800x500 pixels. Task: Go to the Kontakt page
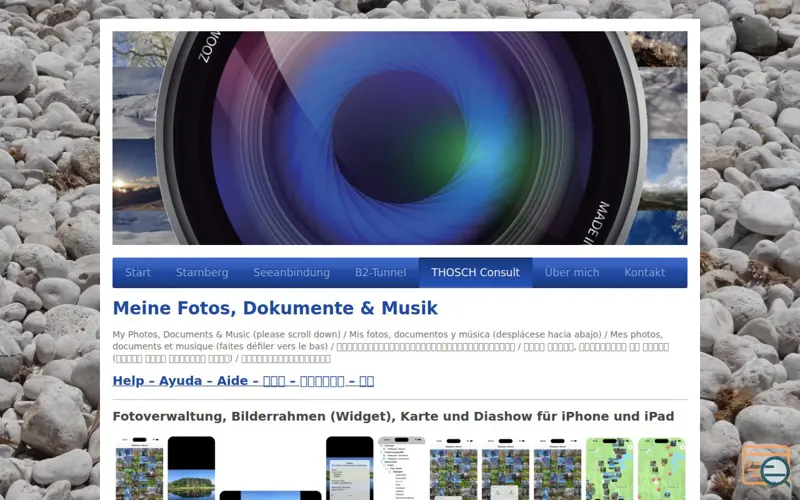pos(645,272)
